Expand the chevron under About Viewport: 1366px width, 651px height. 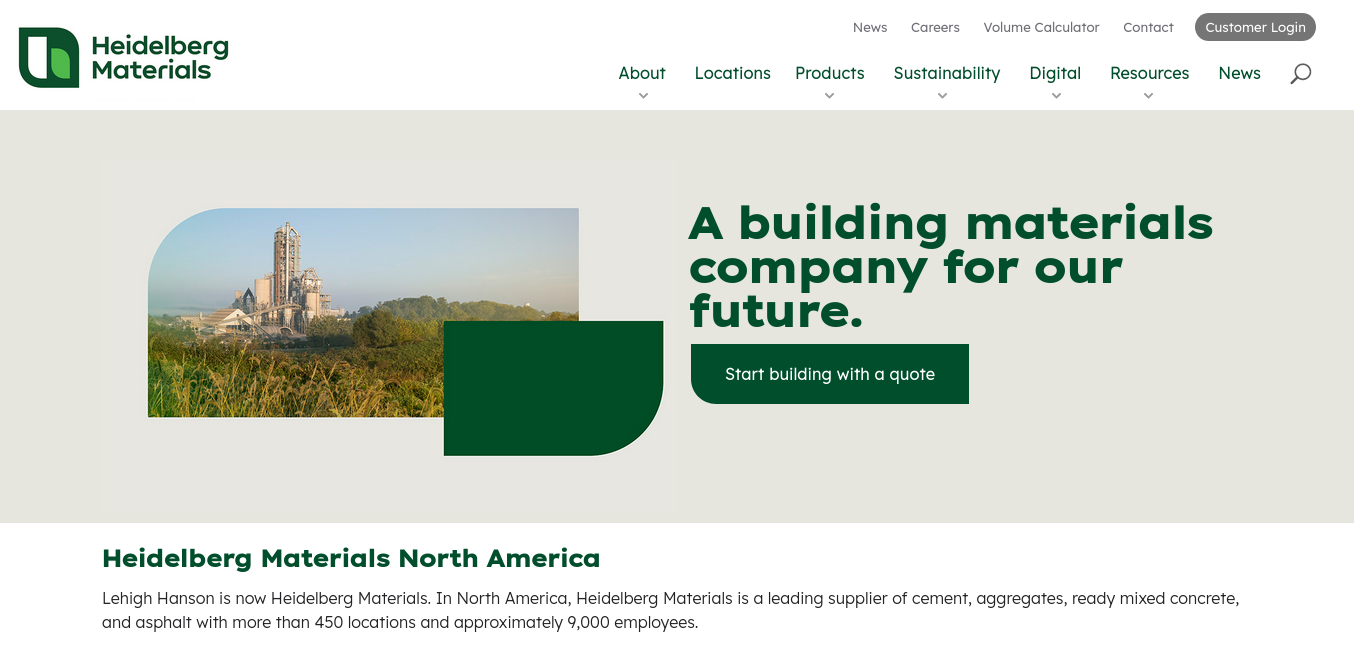pyautogui.click(x=643, y=96)
